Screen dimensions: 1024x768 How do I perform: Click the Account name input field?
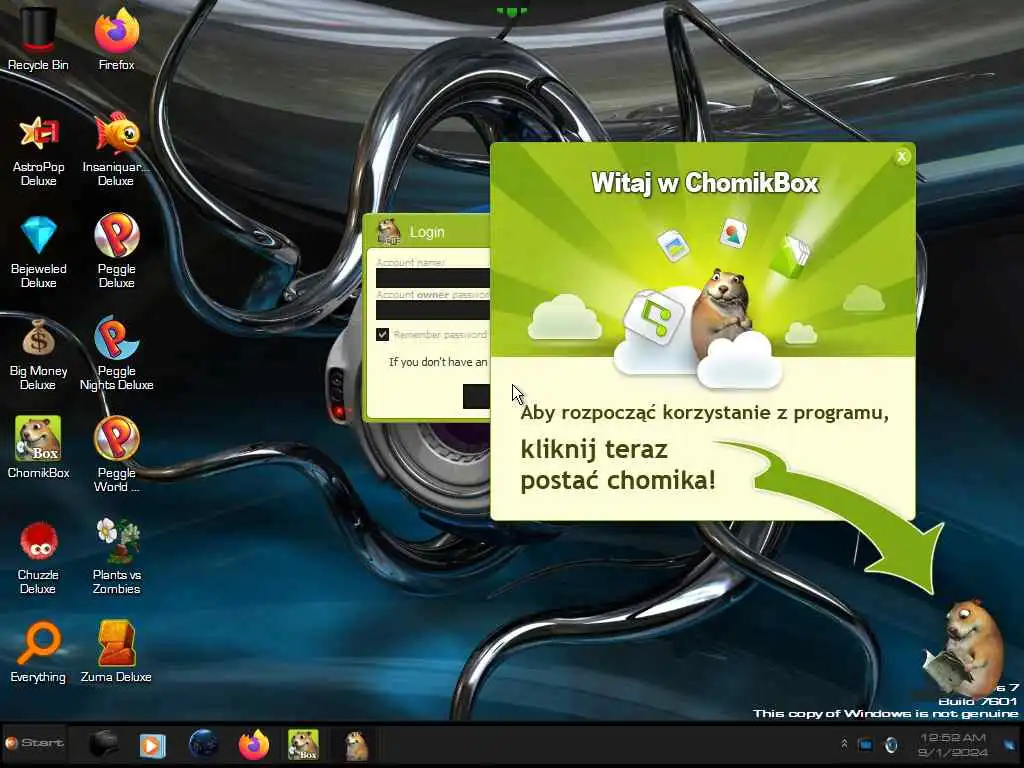[433, 278]
